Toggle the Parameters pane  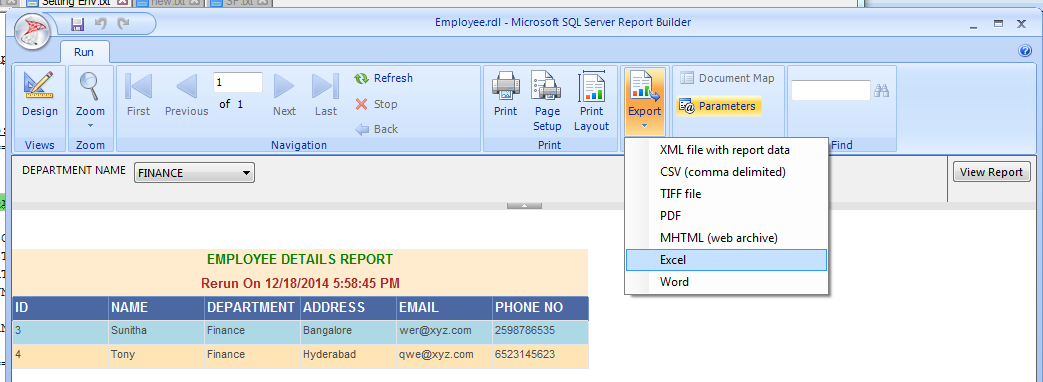[718, 106]
